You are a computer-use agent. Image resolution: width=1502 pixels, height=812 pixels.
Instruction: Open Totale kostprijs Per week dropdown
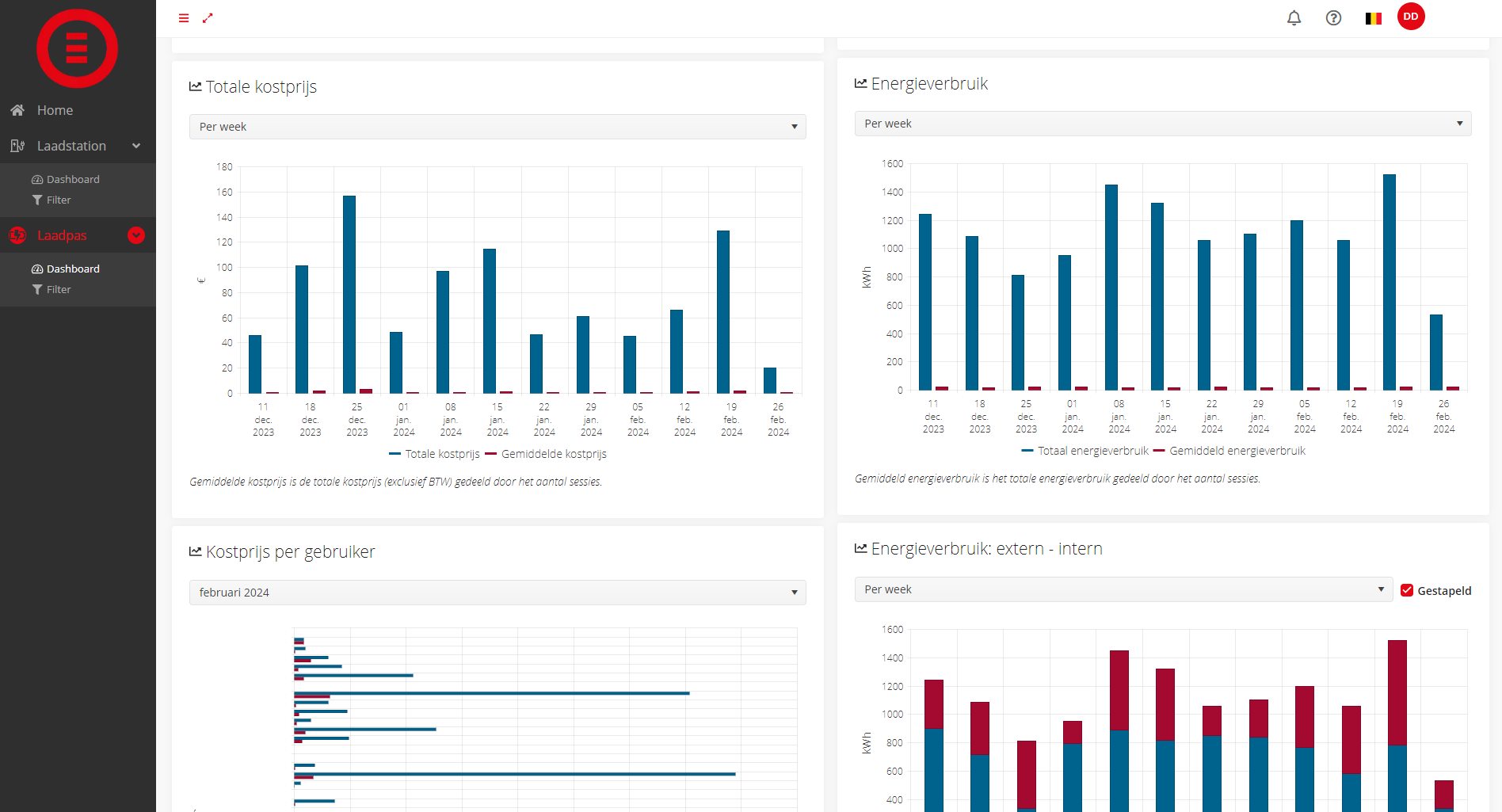point(497,127)
